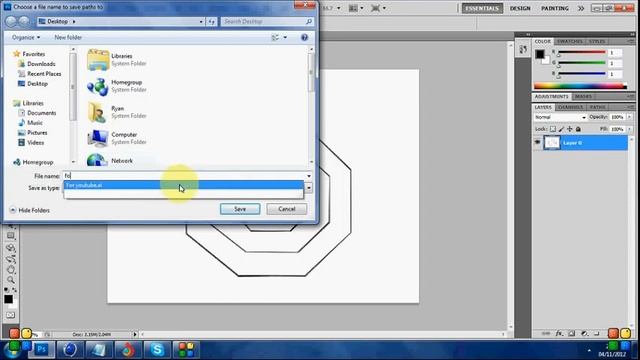
Task: Click the Photoshop taskbar icon
Action: (42, 349)
